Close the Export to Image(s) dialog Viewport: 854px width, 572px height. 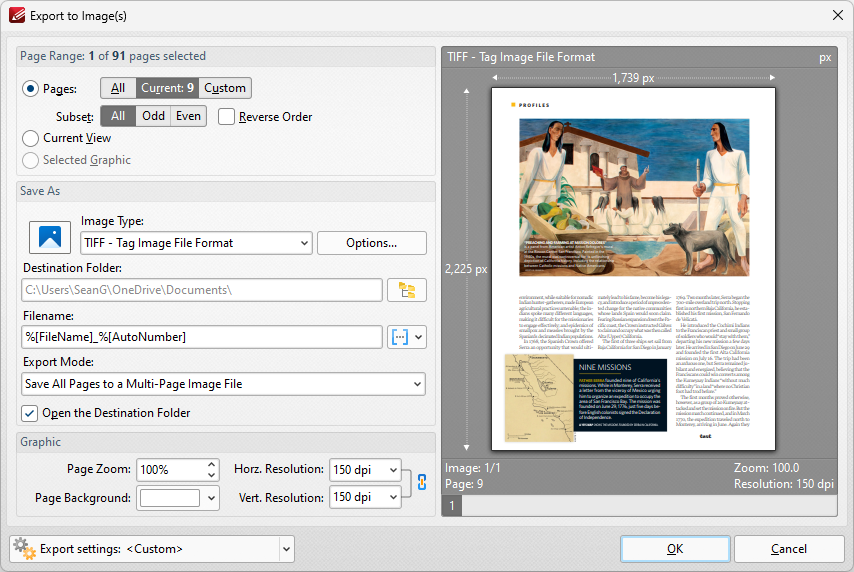tap(838, 15)
